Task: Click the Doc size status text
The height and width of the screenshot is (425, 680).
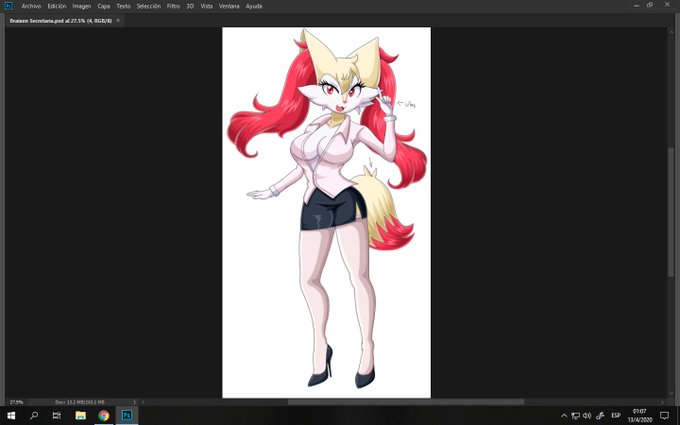Action: pyautogui.click(x=79, y=402)
